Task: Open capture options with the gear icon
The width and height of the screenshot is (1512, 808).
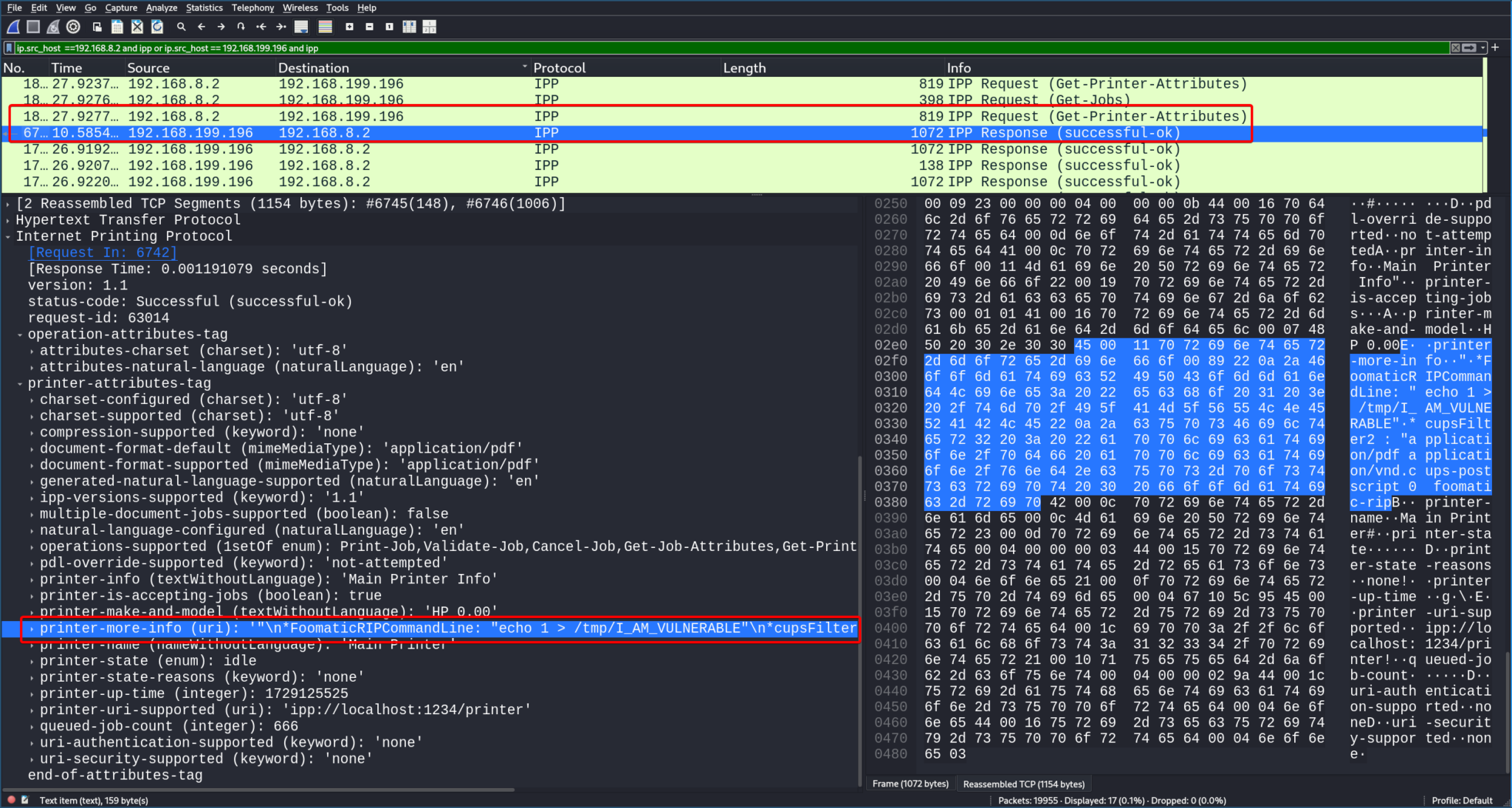Action: 72,27
